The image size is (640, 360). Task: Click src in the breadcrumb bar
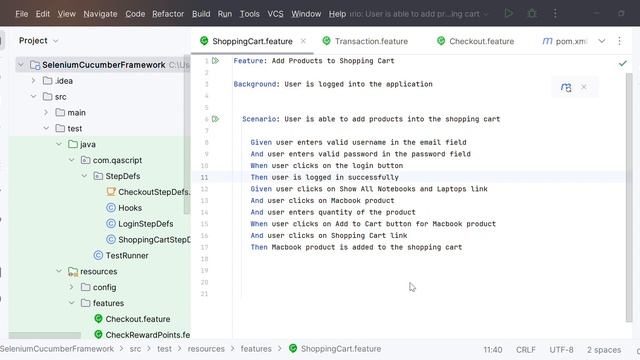click(135, 349)
